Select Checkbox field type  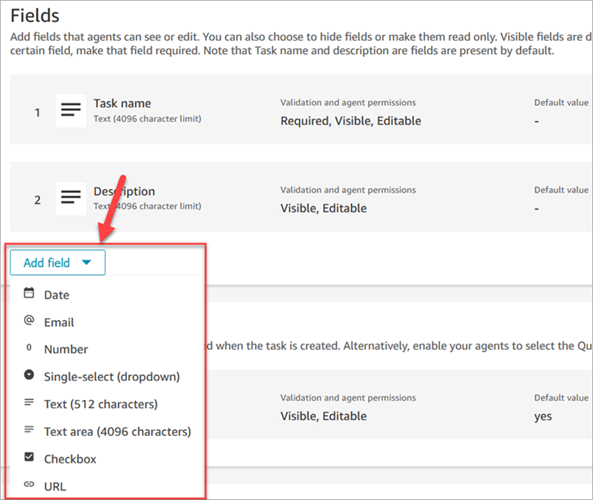(70, 459)
